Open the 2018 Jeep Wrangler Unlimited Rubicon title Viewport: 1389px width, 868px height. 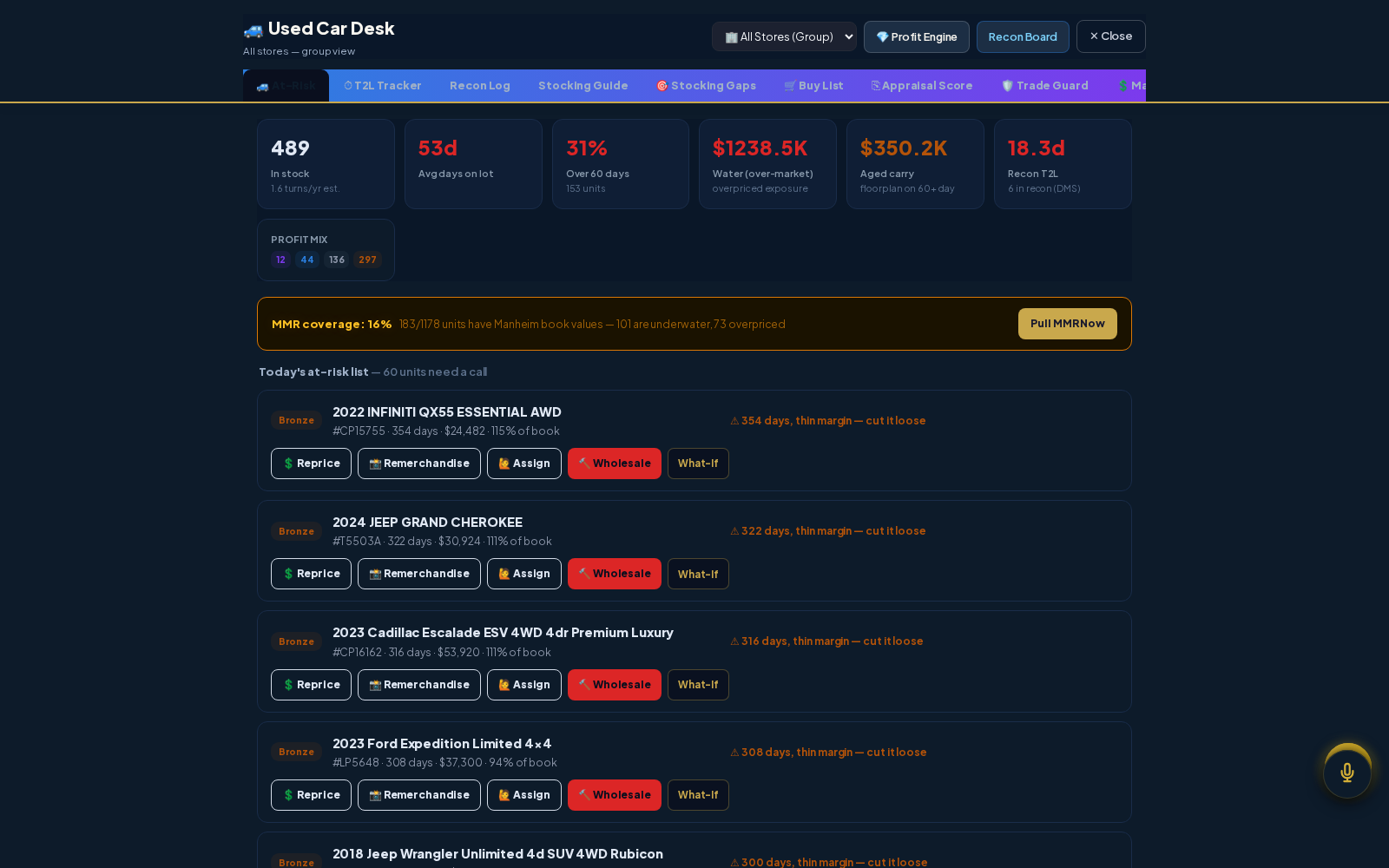coord(497,854)
